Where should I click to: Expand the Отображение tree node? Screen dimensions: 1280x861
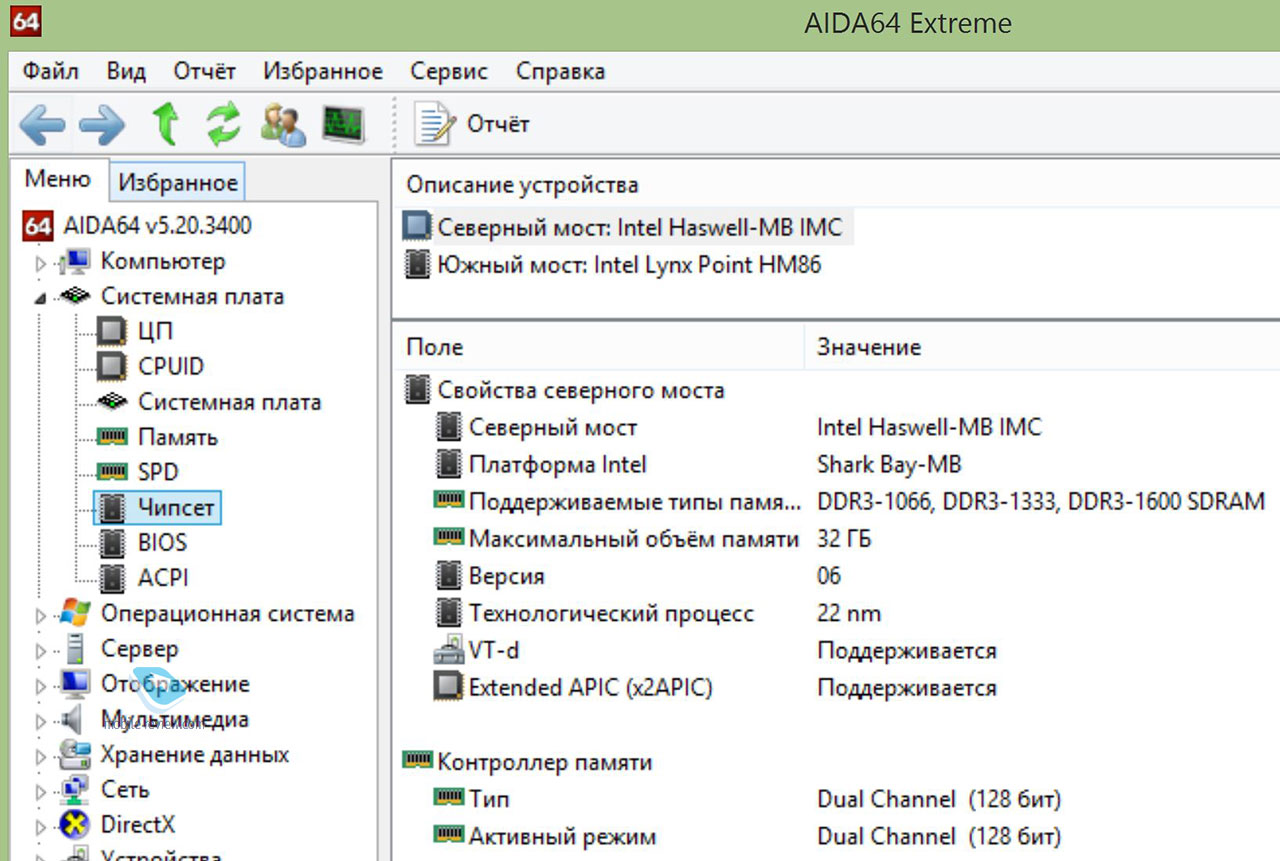click(x=41, y=686)
